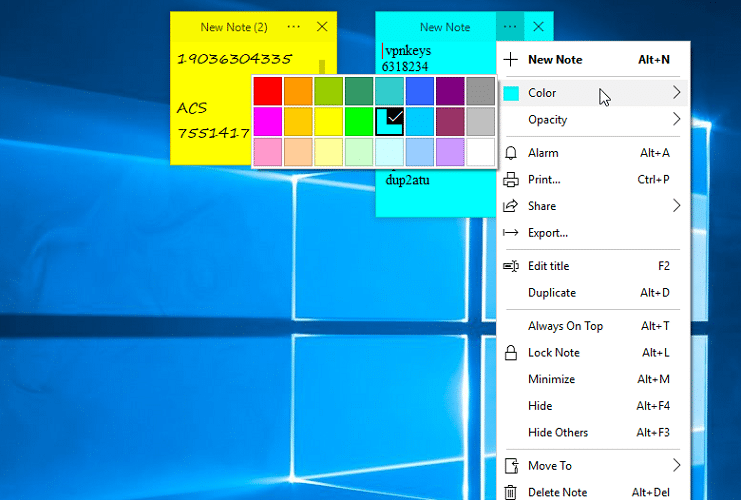This screenshot has width=741, height=500.
Task: Select the olive green swatch in top row
Action: click(328, 91)
